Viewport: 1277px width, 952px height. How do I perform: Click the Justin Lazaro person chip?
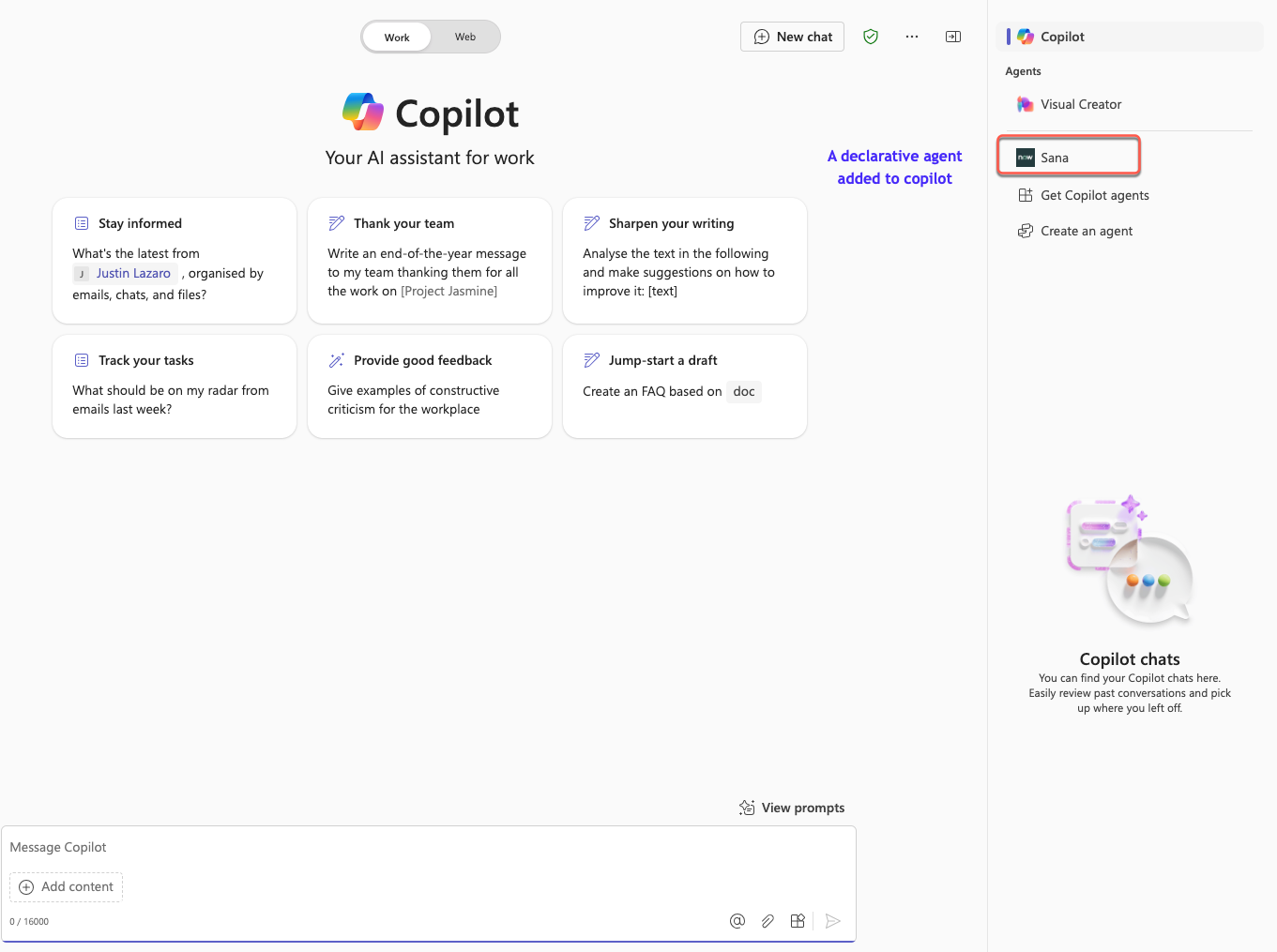[x=126, y=273]
